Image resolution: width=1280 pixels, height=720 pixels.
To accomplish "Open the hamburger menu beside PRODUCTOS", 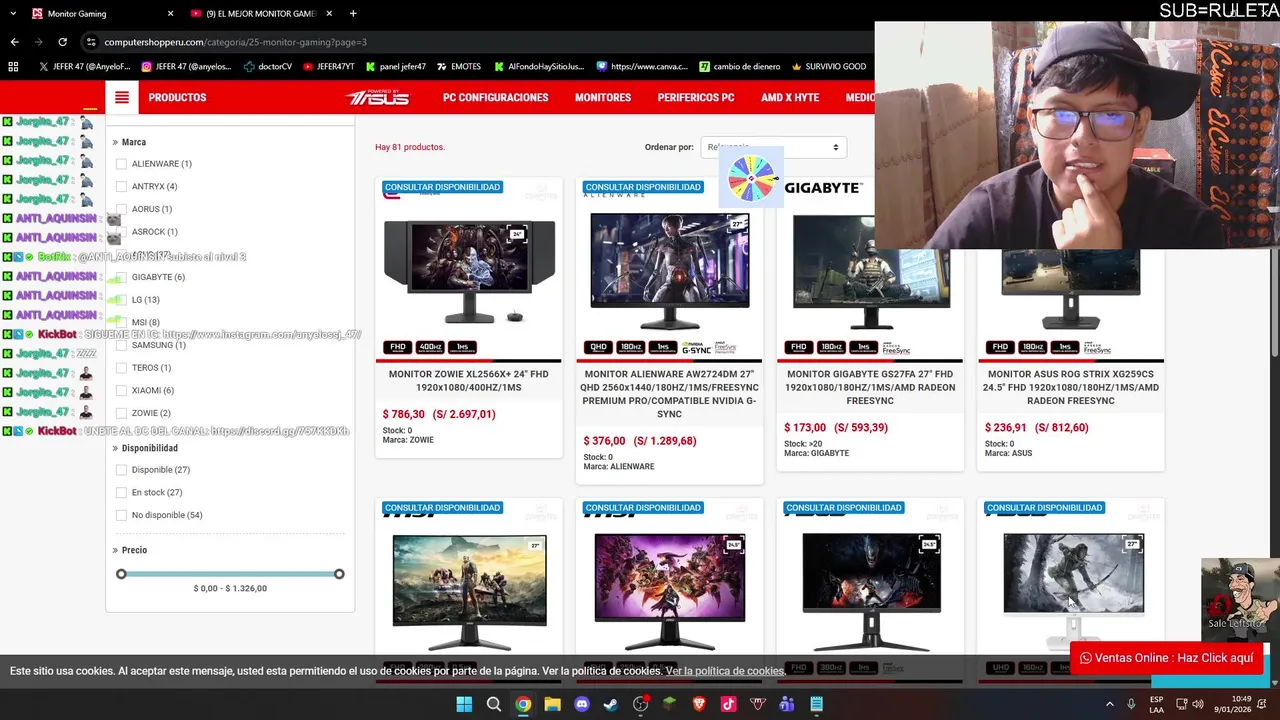I will [x=122, y=98].
